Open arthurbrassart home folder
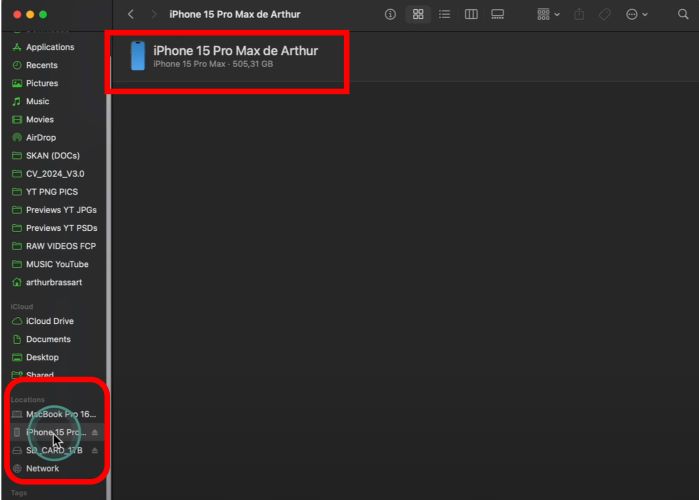 (53, 282)
